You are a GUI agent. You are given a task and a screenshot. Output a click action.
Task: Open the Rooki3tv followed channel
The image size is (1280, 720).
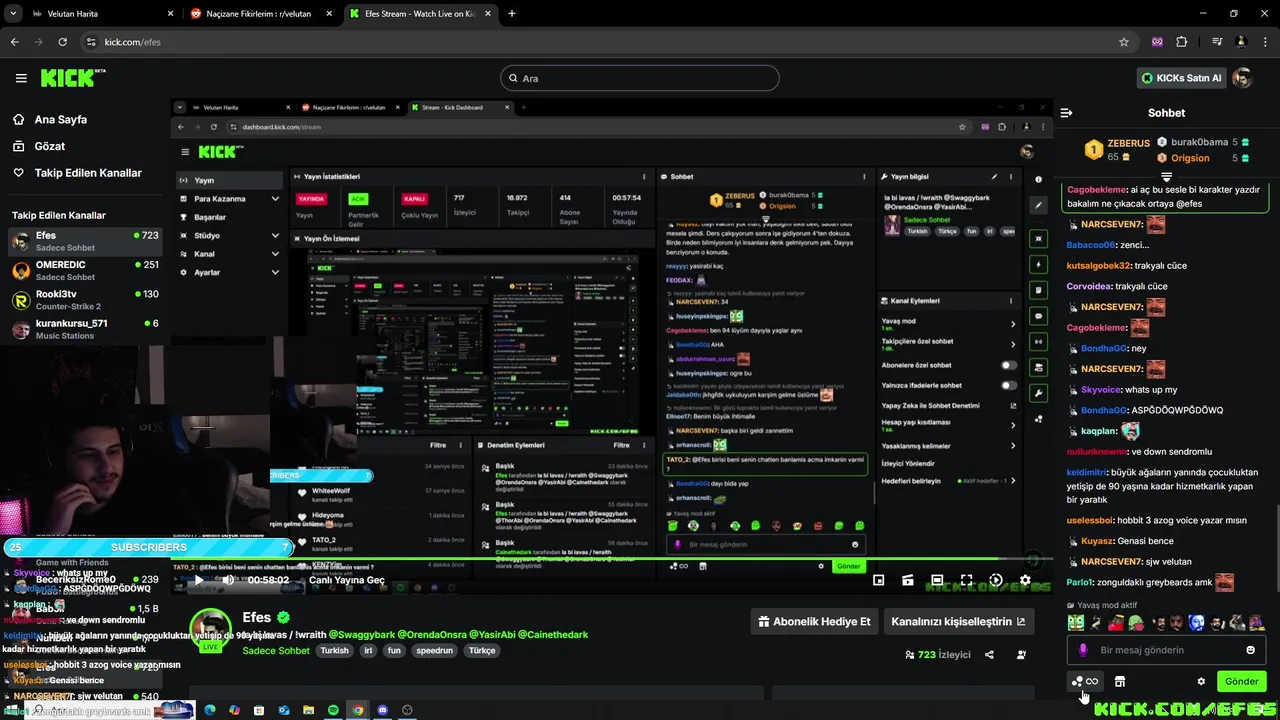[x=84, y=300]
